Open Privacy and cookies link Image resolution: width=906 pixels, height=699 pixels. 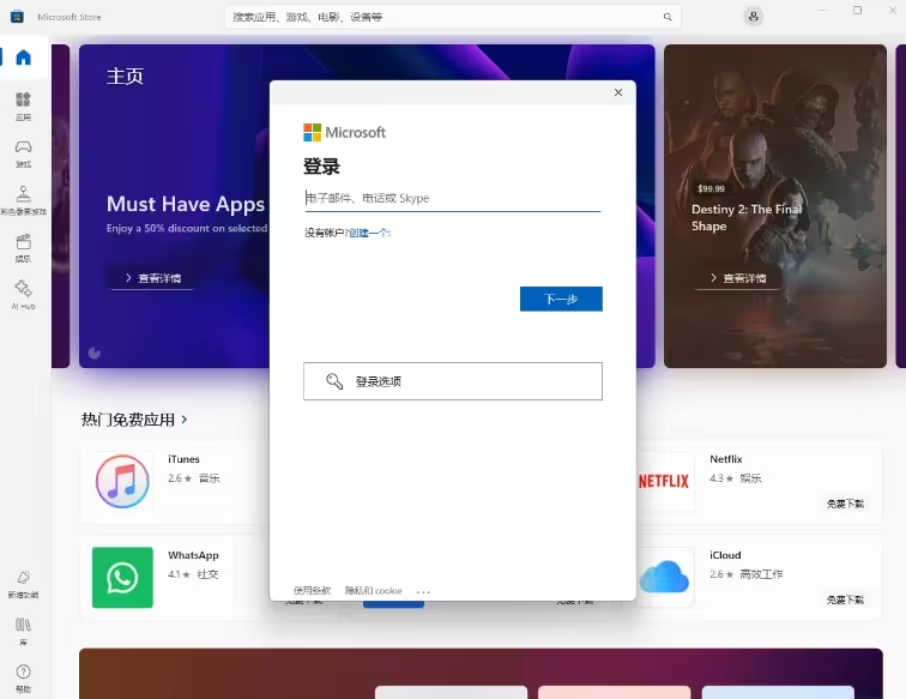(373, 590)
